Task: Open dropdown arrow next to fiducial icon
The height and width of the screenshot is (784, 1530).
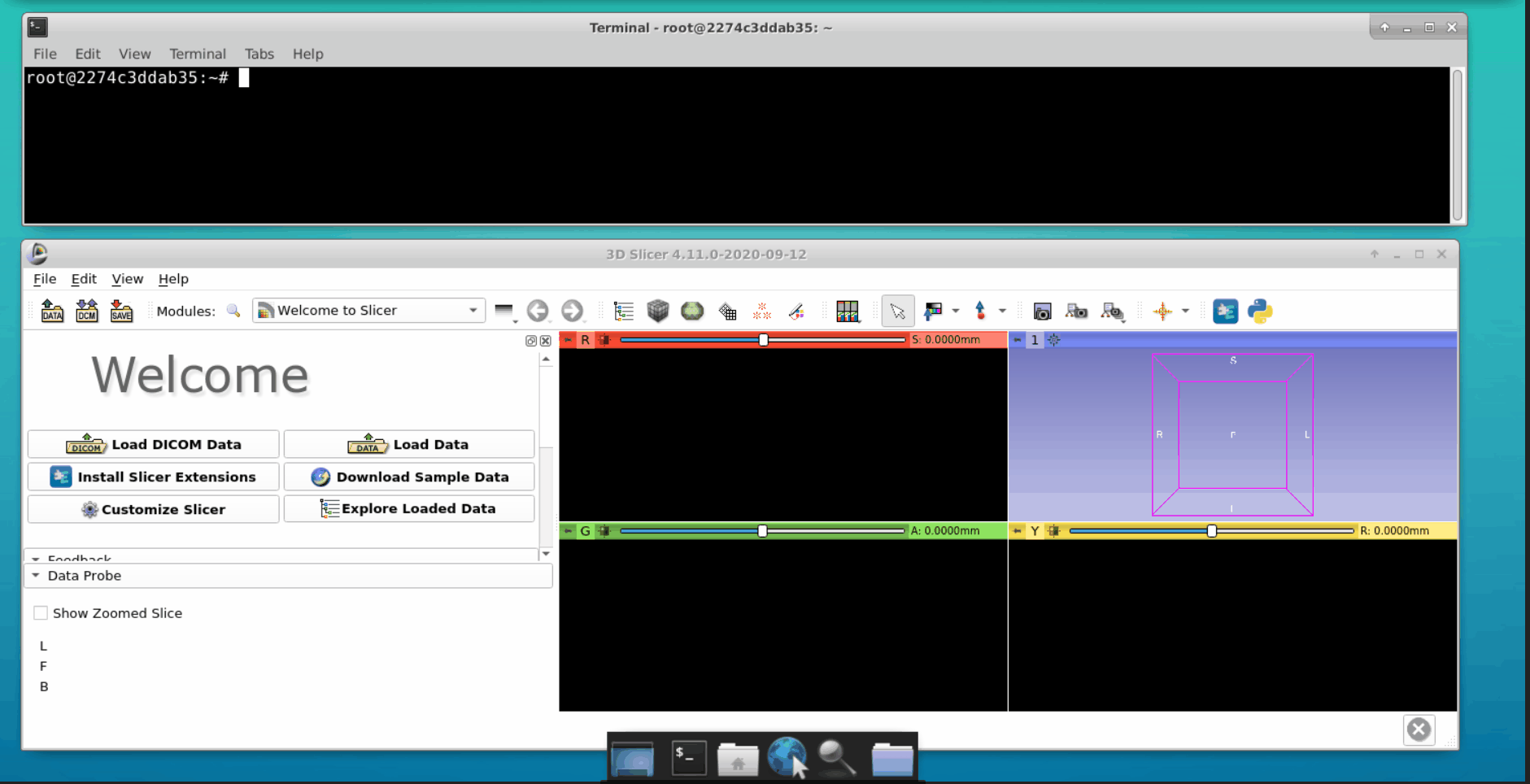Action: pos(1002,311)
